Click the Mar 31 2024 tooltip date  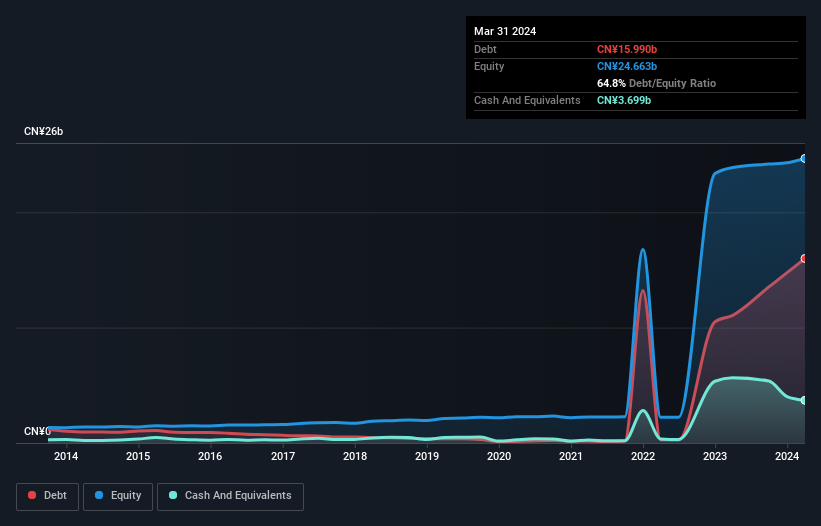[505, 31]
